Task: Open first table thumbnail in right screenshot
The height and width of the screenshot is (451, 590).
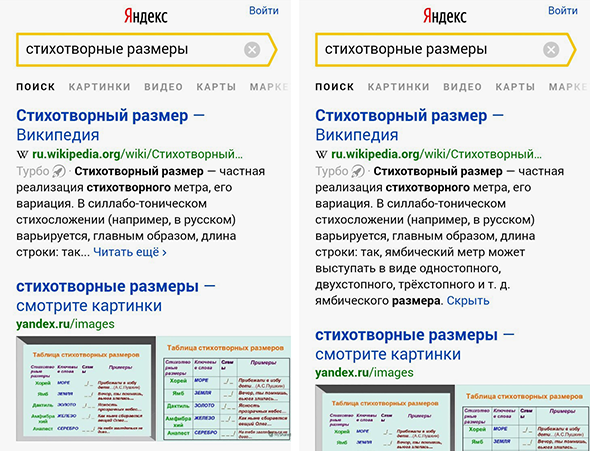Action: click(x=385, y=418)
